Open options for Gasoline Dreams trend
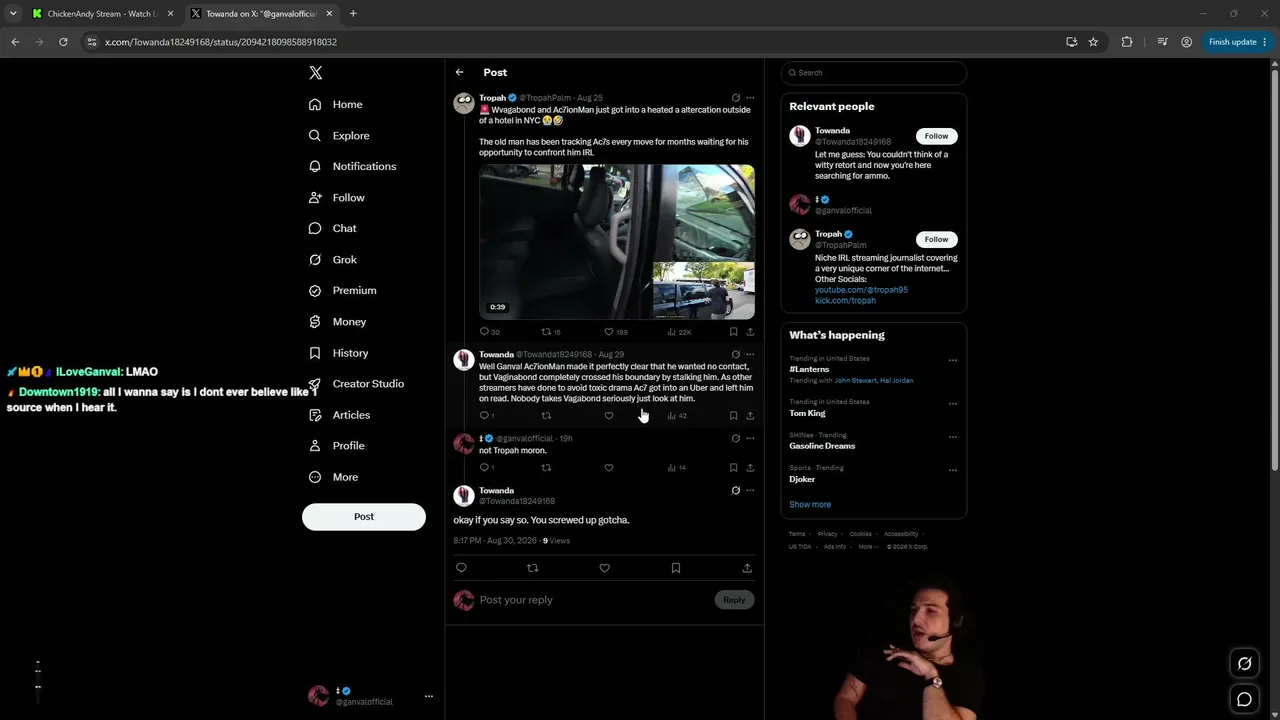 953,437
